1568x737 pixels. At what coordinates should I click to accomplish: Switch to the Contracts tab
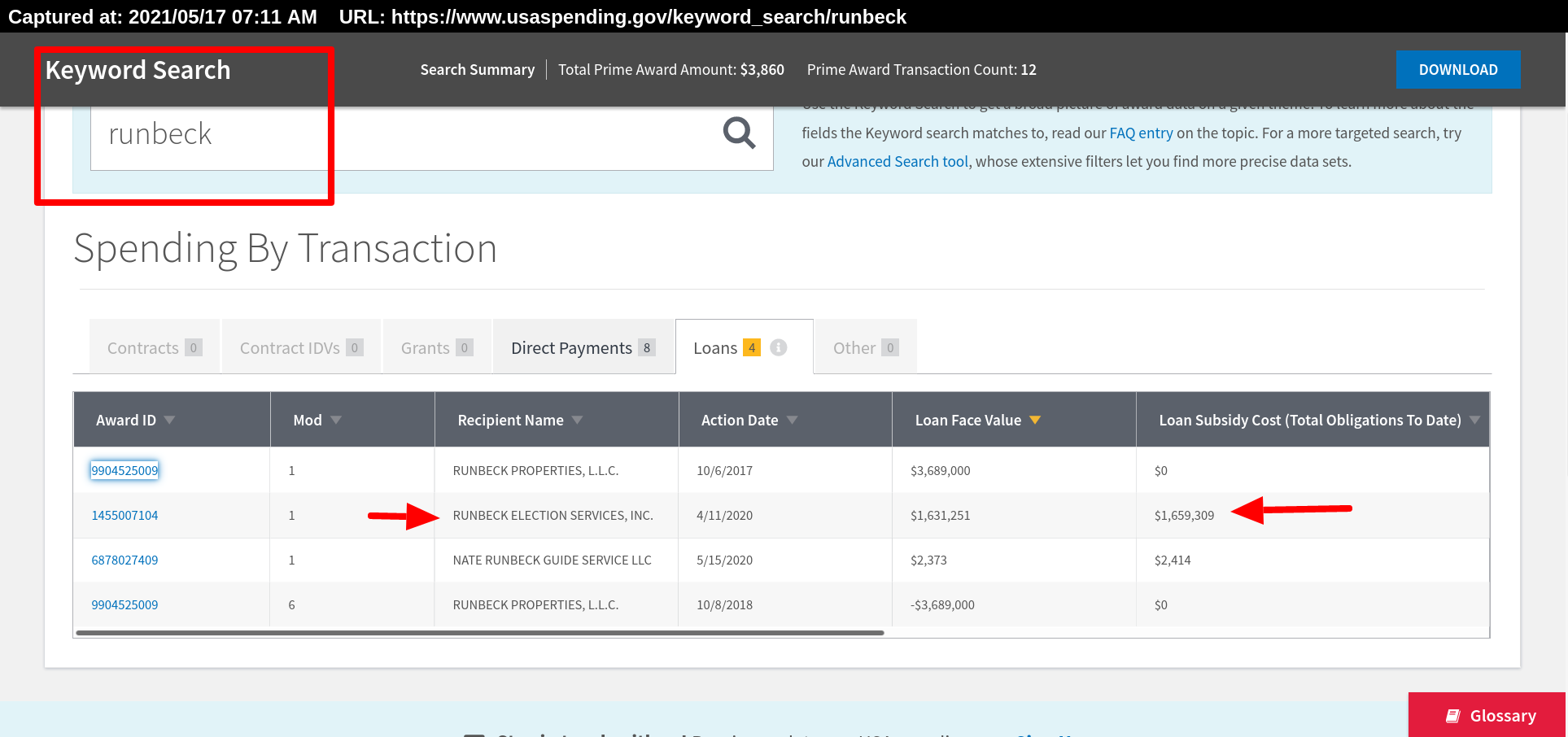[155, 347]
